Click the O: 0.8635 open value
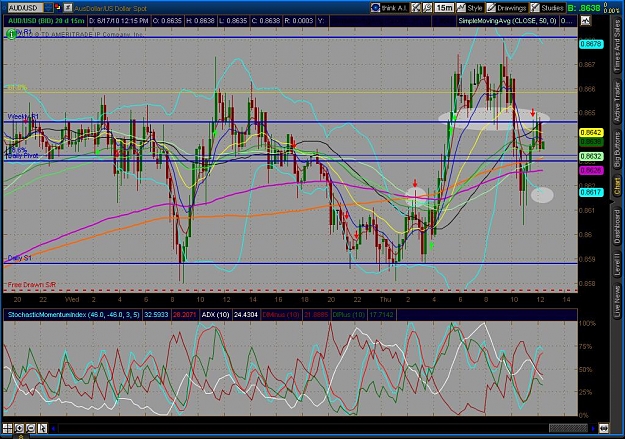The width and height of the screenshot is (625, 439). 167,21
